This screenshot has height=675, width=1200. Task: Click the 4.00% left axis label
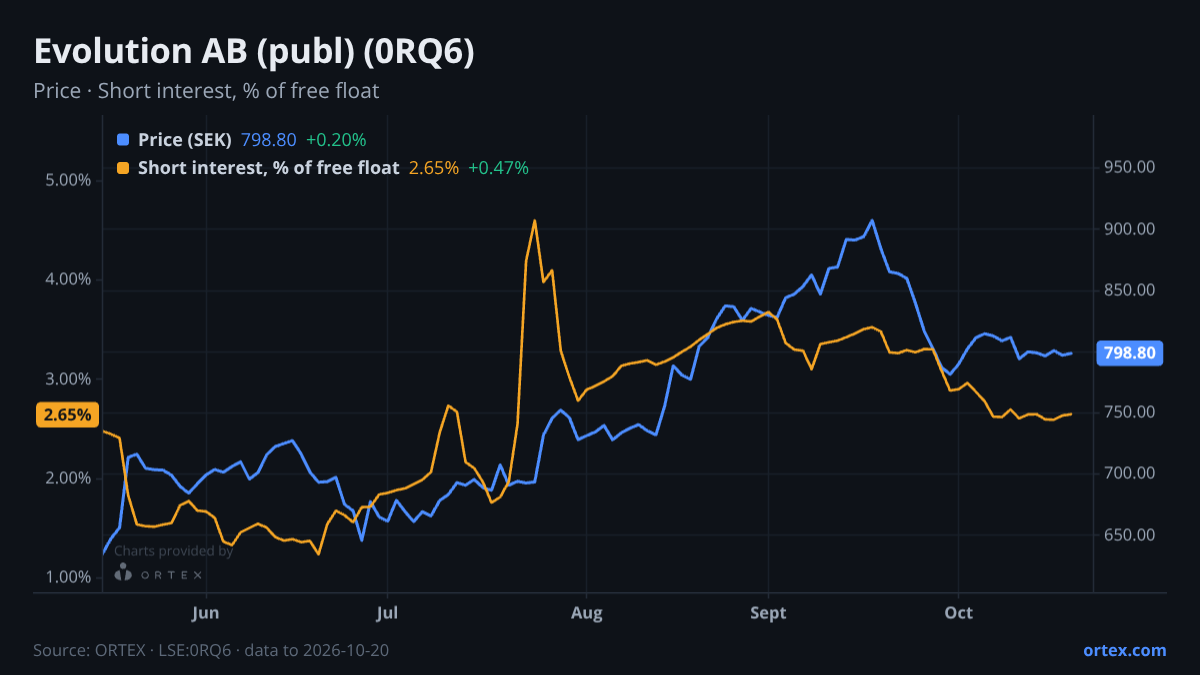click(69, 279)
